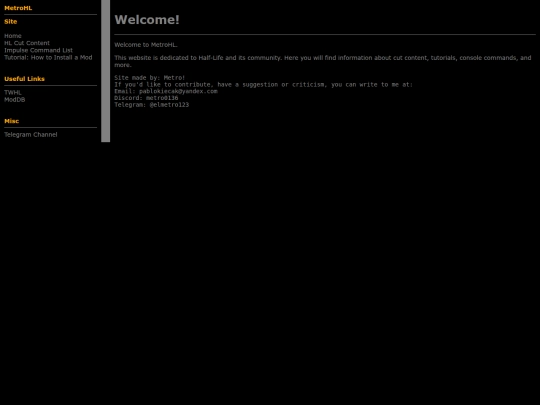Click the 'Welcome to MetroHL.' sentence
The image size is (540, 405).
point(146,45)
